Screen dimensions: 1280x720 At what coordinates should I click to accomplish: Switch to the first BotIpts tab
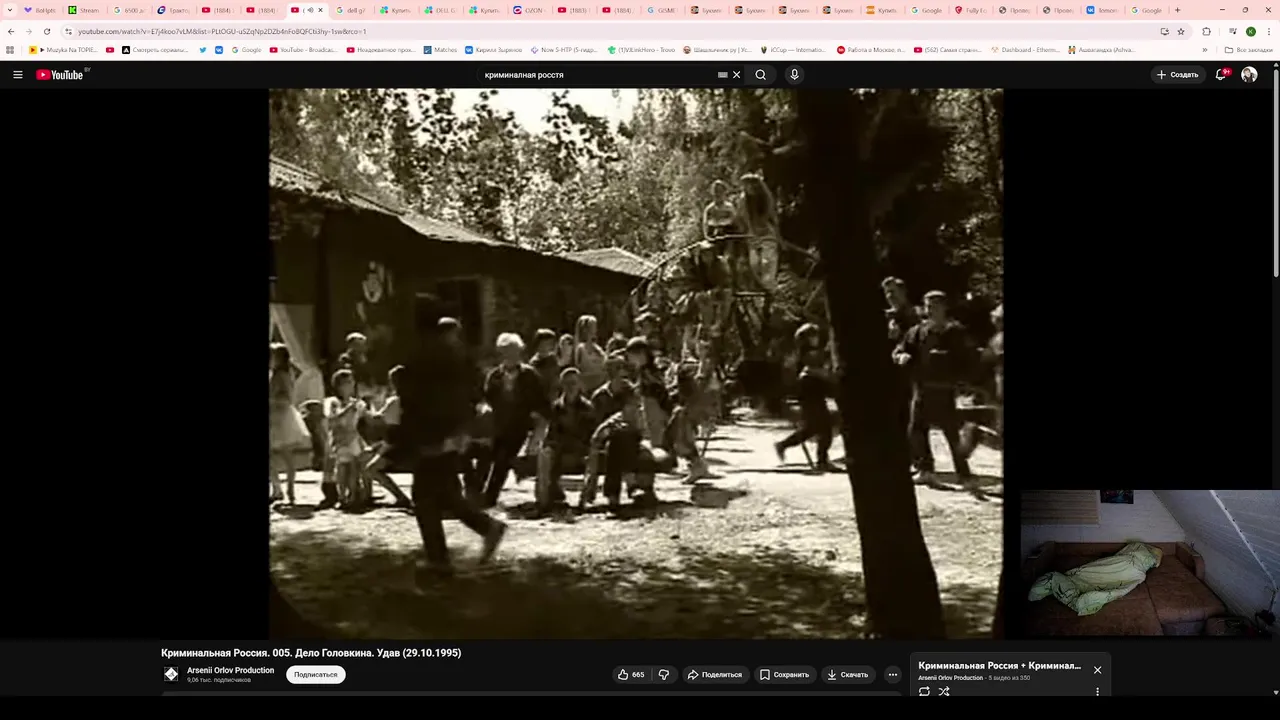[40, 10]
